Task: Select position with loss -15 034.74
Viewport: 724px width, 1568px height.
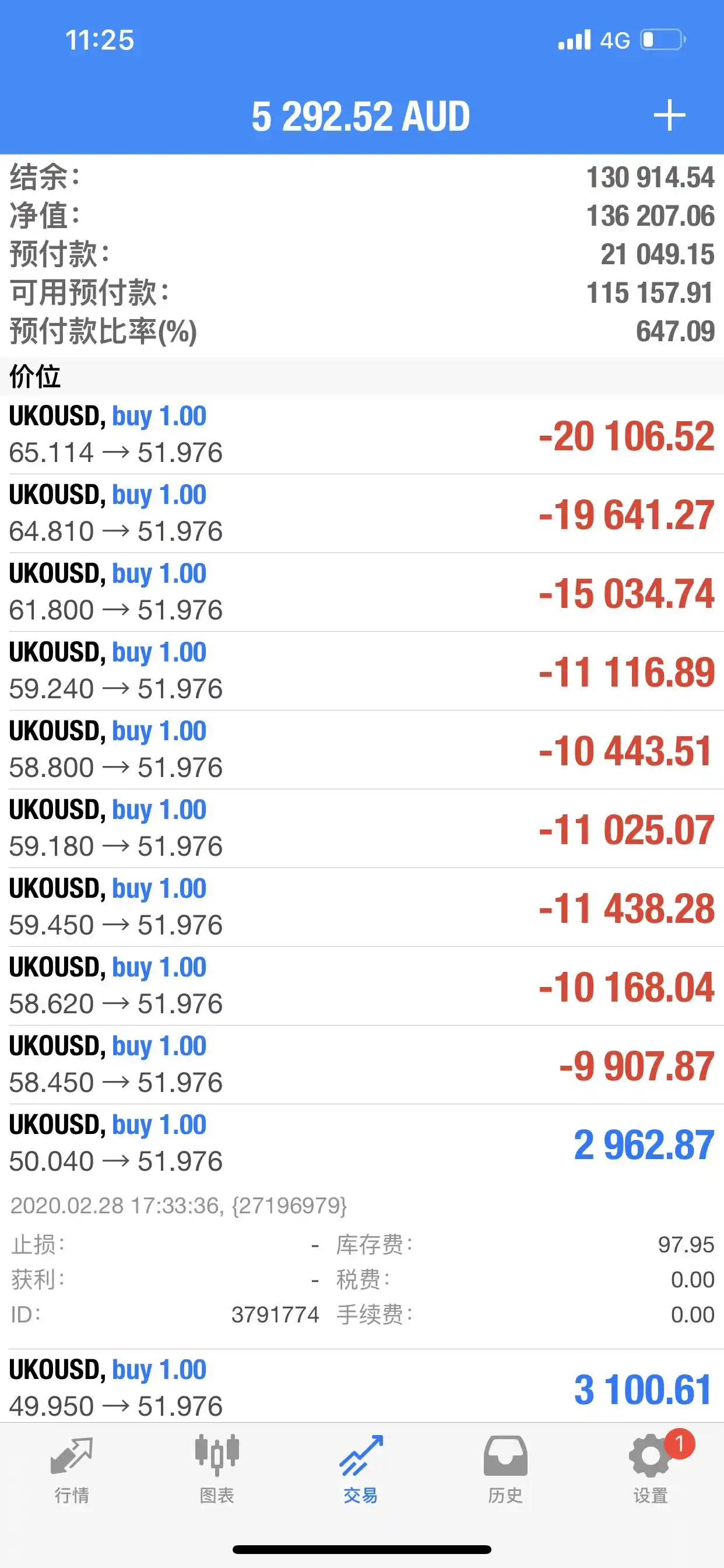Action: click(362, 592)
